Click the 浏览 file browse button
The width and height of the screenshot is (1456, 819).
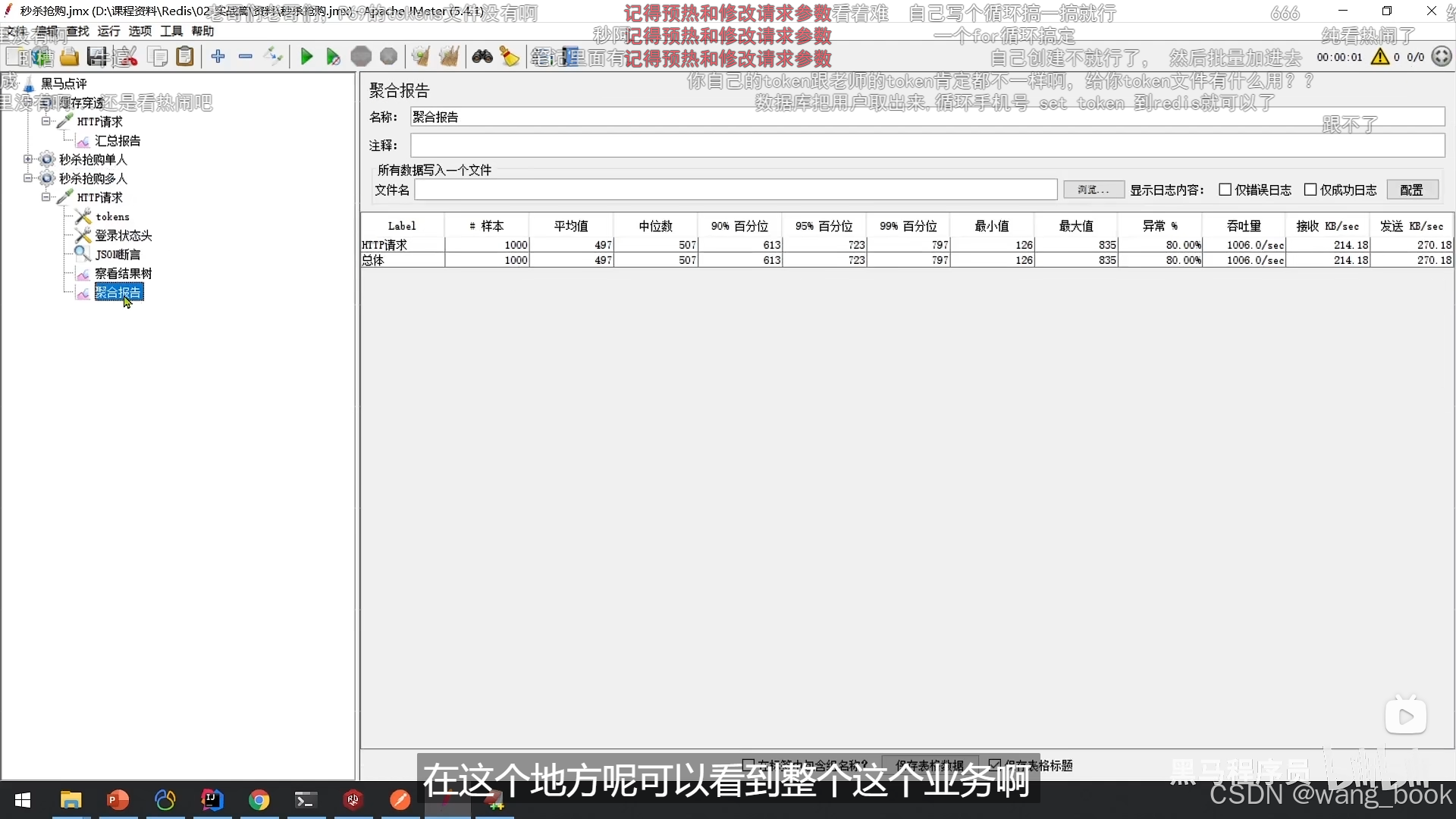1094,190
